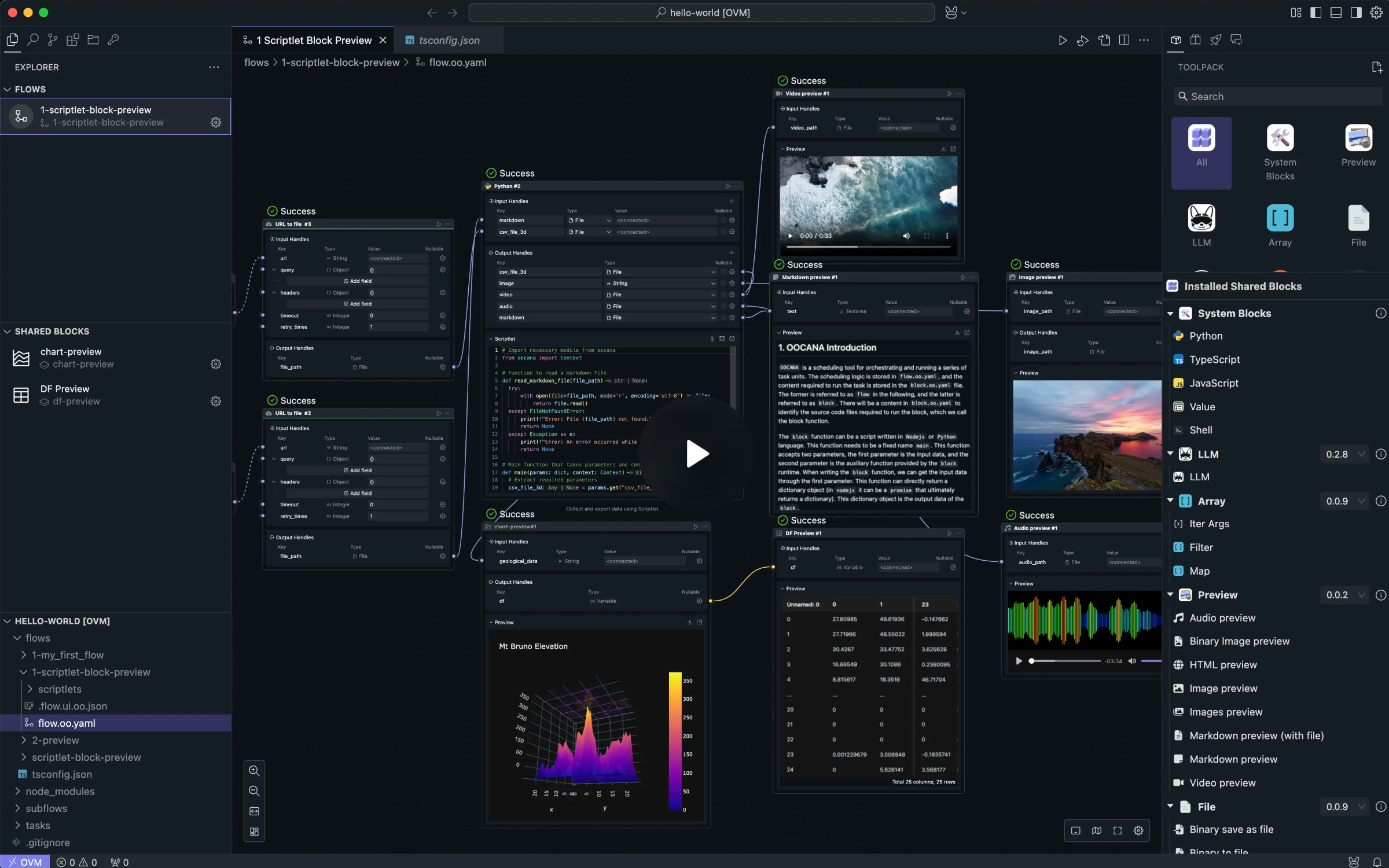The image size is (1389, 868).
Task: Click the Toolpack Search field
Action: 1278,97
